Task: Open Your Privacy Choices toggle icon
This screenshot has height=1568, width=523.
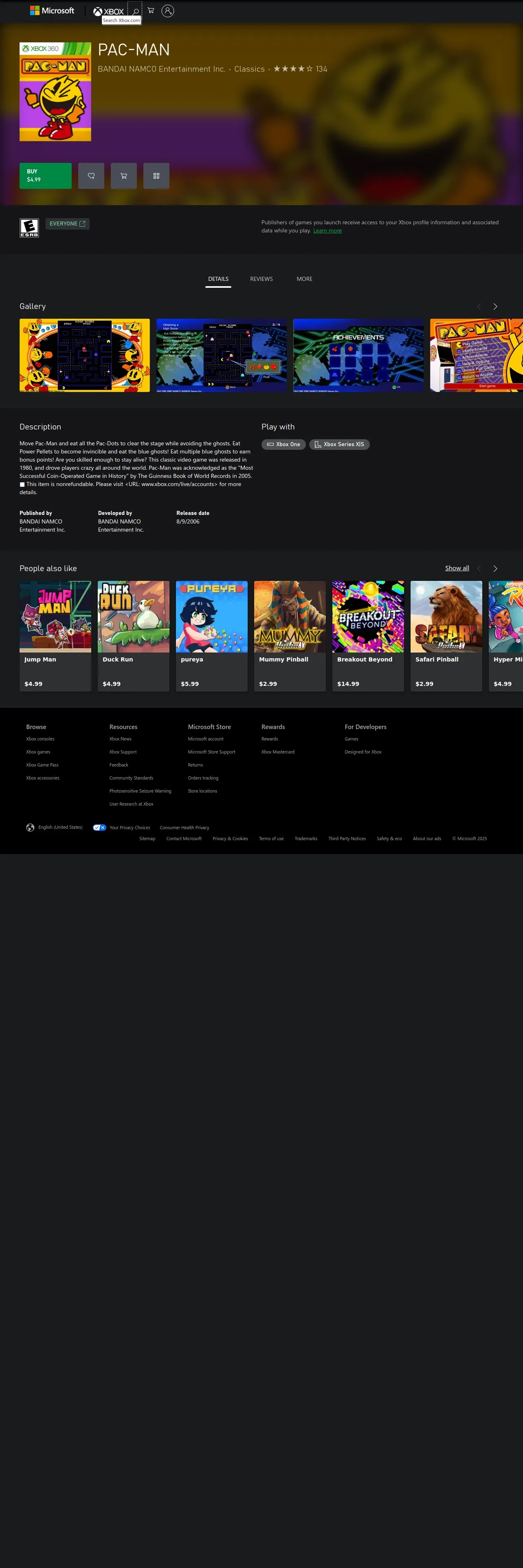Action: (x=100, y=828)
